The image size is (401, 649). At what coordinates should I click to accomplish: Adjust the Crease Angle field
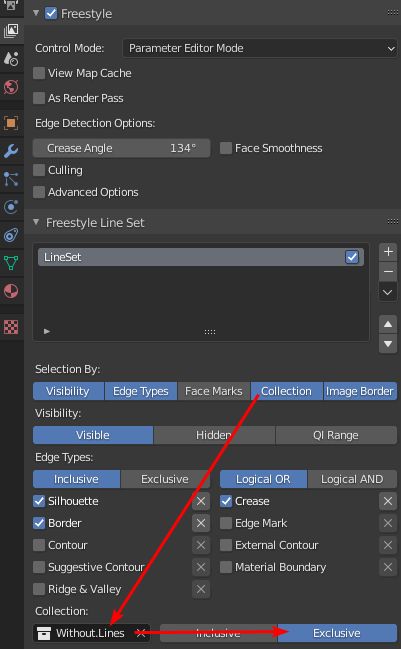tap(121, 148)
